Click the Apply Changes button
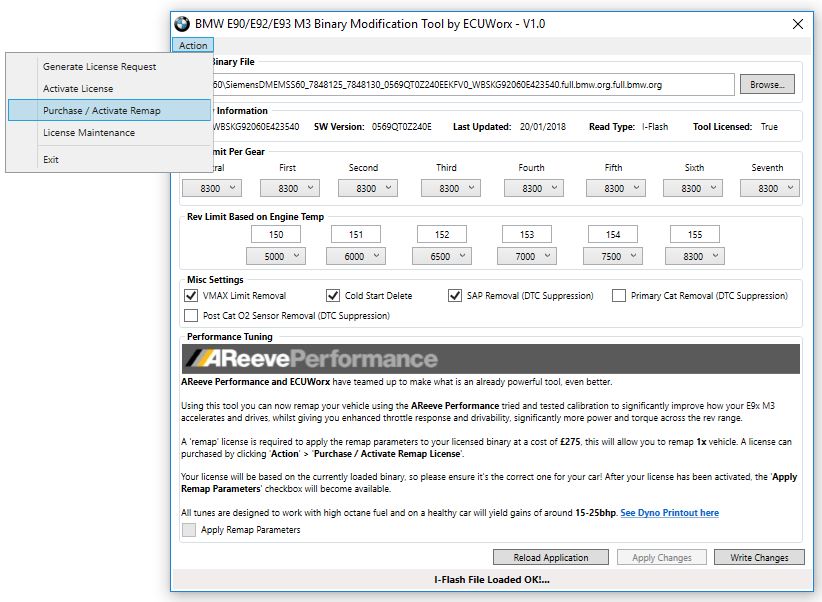 [x=662, y=557]
